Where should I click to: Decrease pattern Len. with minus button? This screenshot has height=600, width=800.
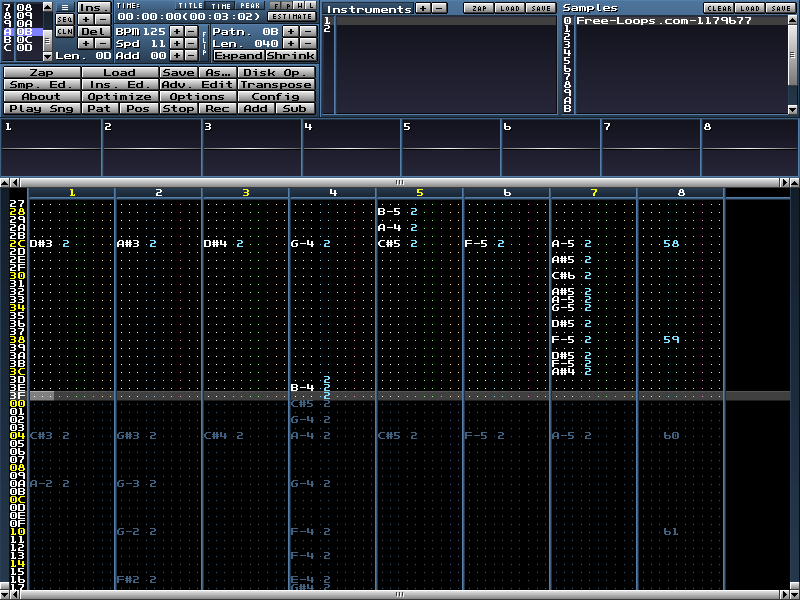(308, 43)
